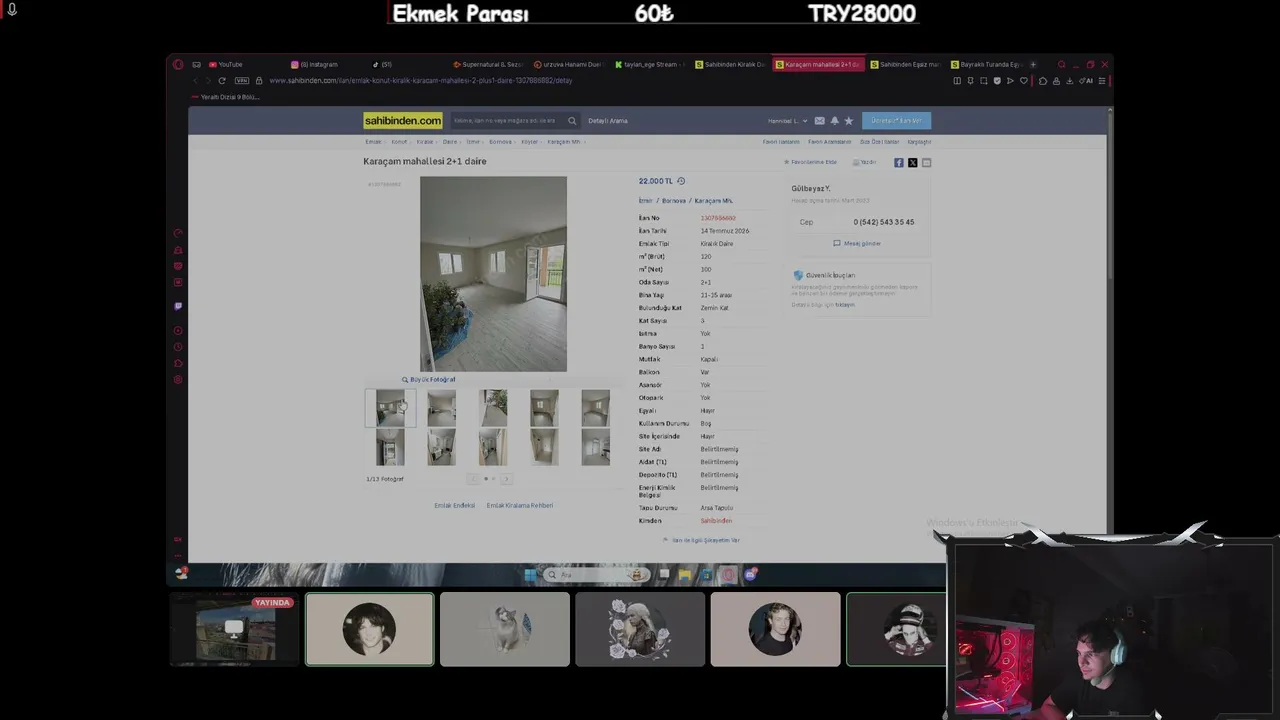Click the browser address bar URL
This screenshot has height=720, width=1280.
click(x=420, y=80)
